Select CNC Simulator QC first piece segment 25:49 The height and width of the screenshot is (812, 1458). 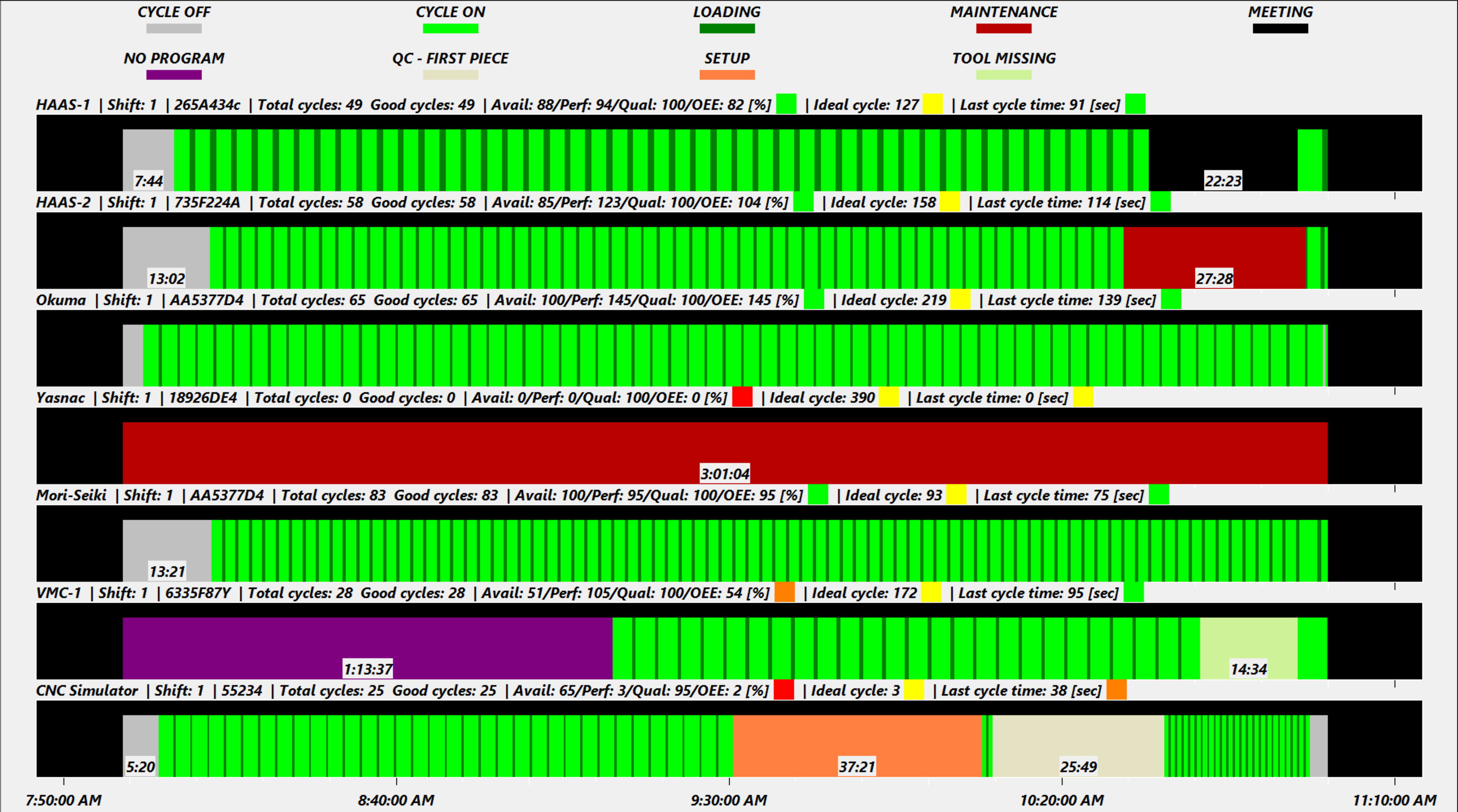[1078, 746]
